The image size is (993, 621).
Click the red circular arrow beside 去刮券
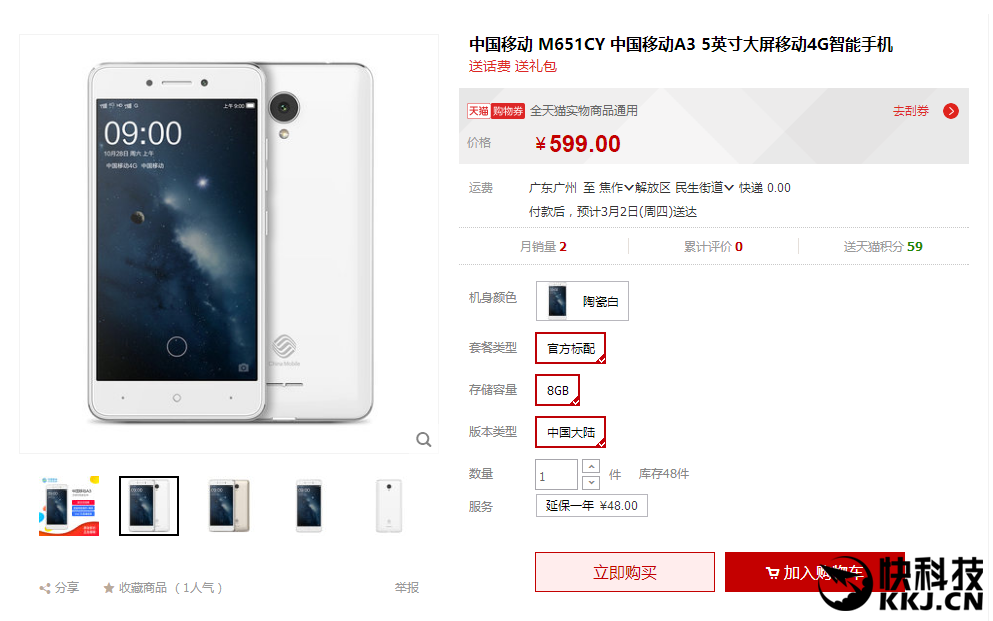[951, 111]
